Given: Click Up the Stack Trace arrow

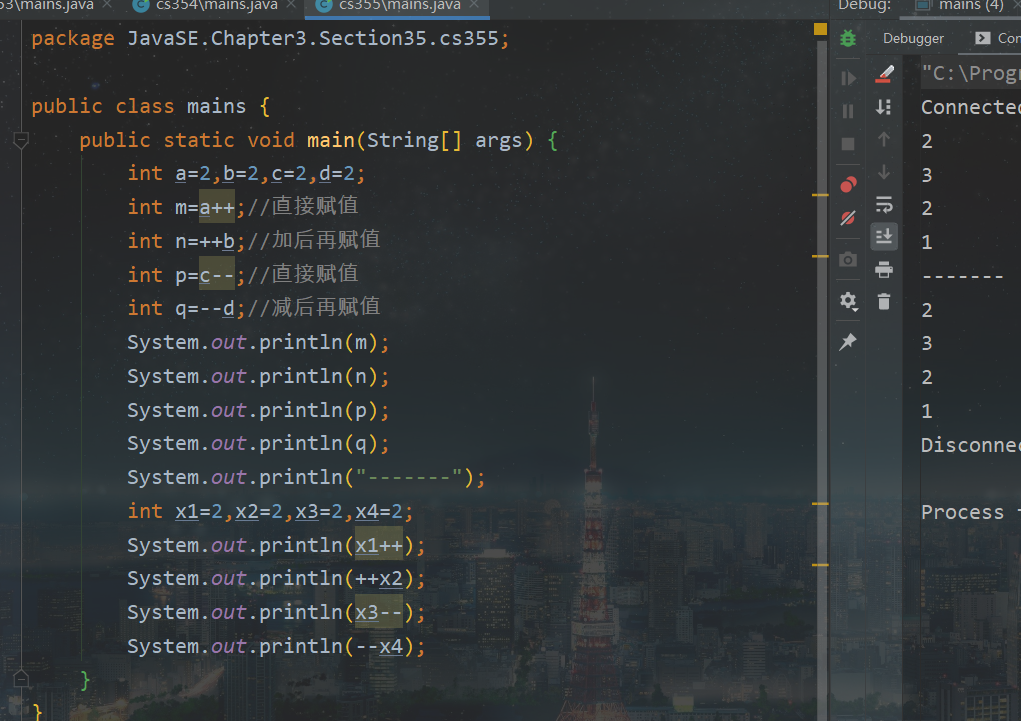Looking at the screenshot, I should coord(884,139).
